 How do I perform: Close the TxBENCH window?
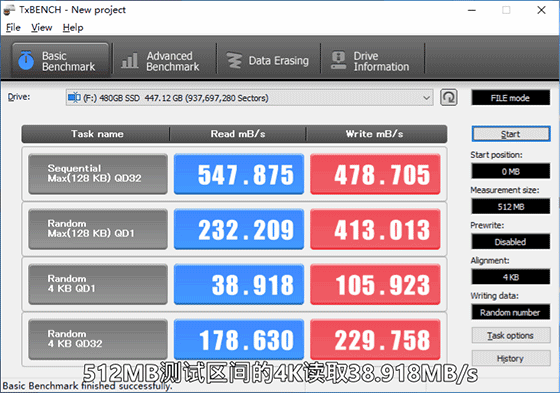click(x=541, y=10)
